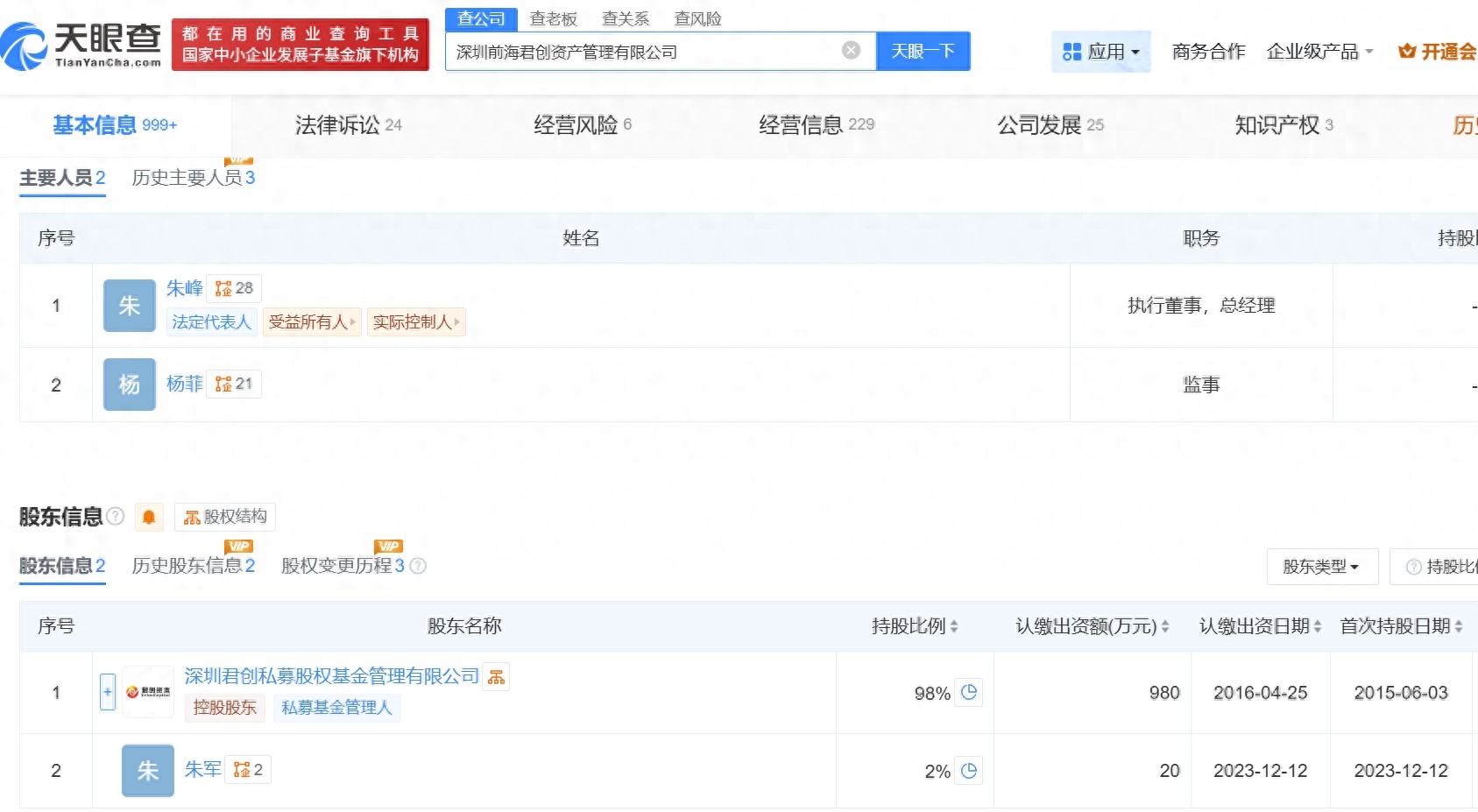Open 朱峰's 28 related companies badge
The height and width of the screenshot is (812, 1478).
pyautogui.click(x=234, y=288)
